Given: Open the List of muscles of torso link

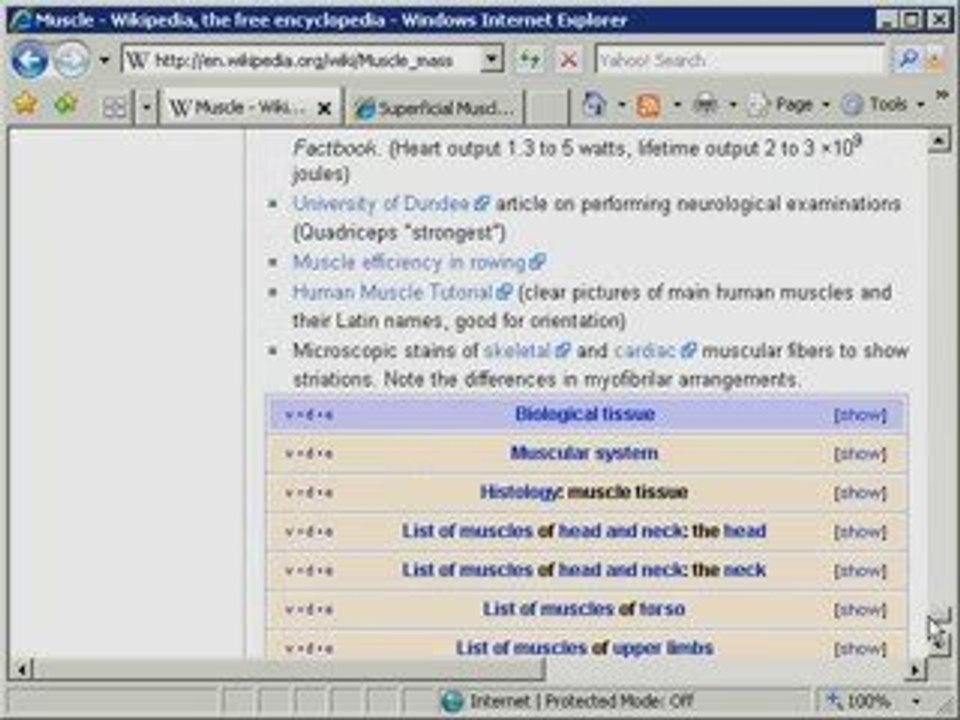Looking at the screenshot, I should pyautogui.click(x=583, y=609).
